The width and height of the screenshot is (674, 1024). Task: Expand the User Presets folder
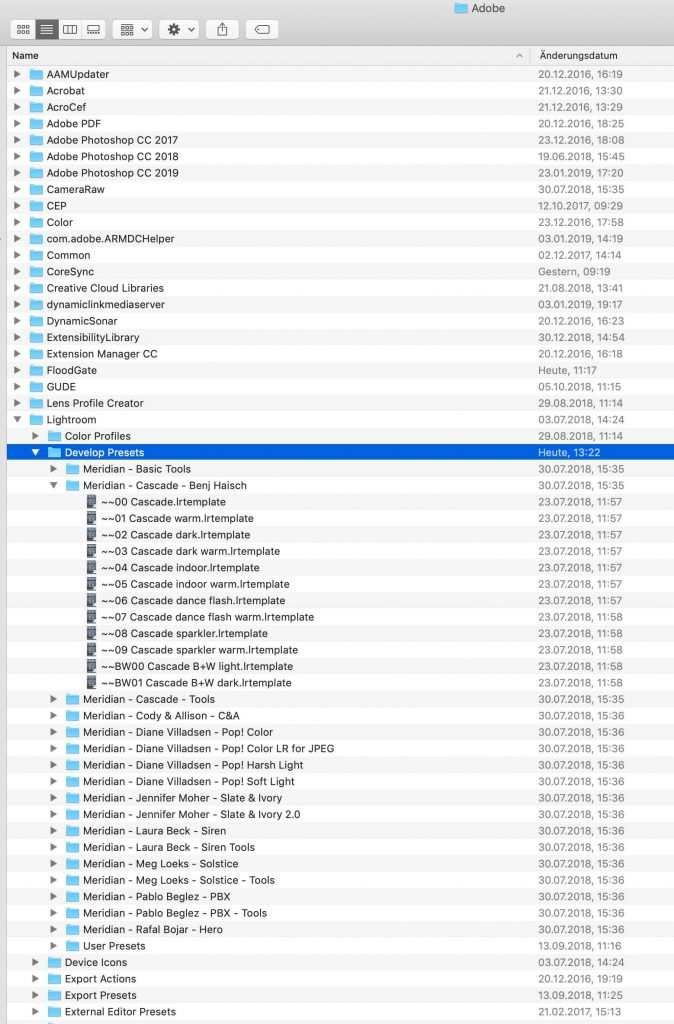tap(54, 946)
